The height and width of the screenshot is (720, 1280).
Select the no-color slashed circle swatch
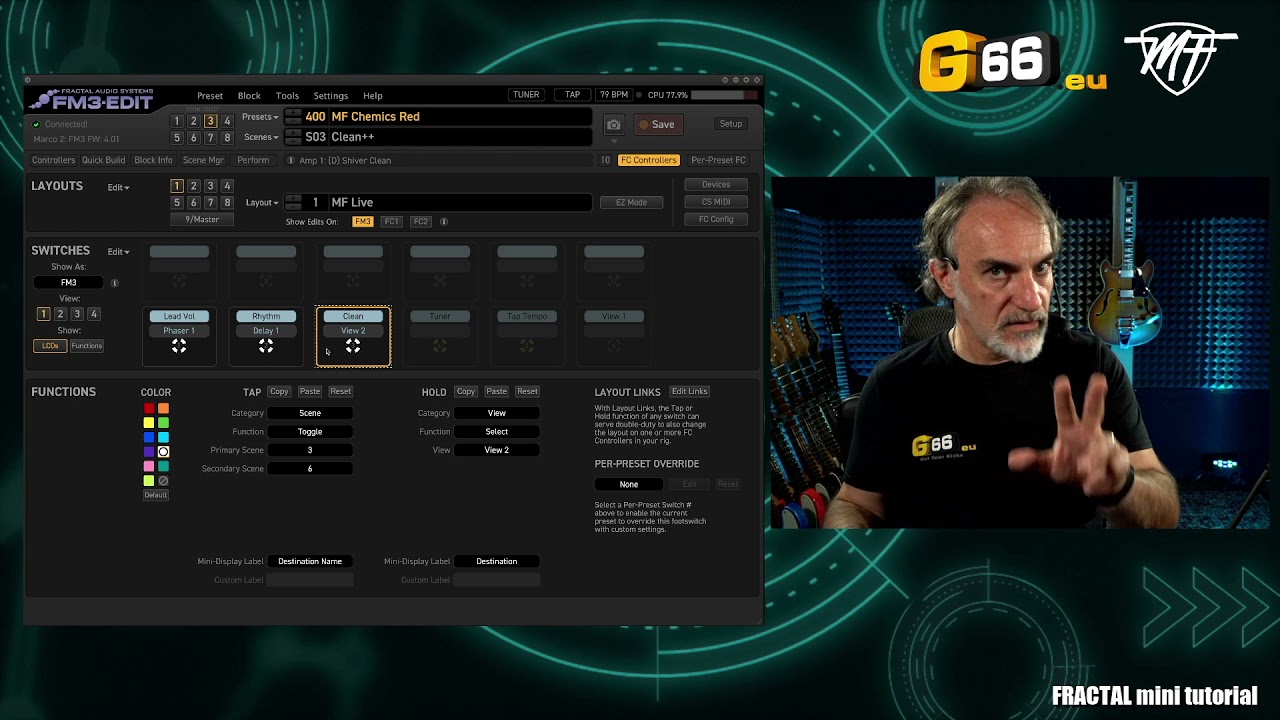pyautogui.click(x=163, y=481)
